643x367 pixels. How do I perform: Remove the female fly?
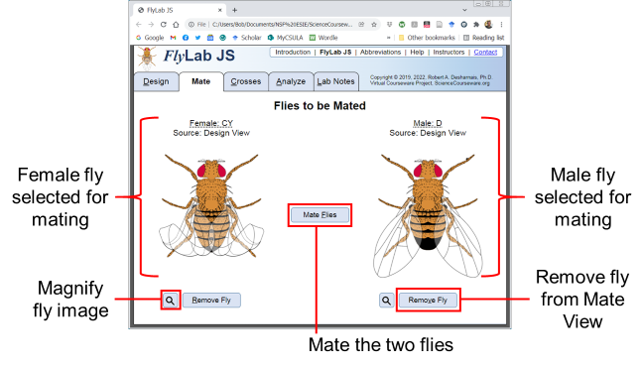coord(212,300)
